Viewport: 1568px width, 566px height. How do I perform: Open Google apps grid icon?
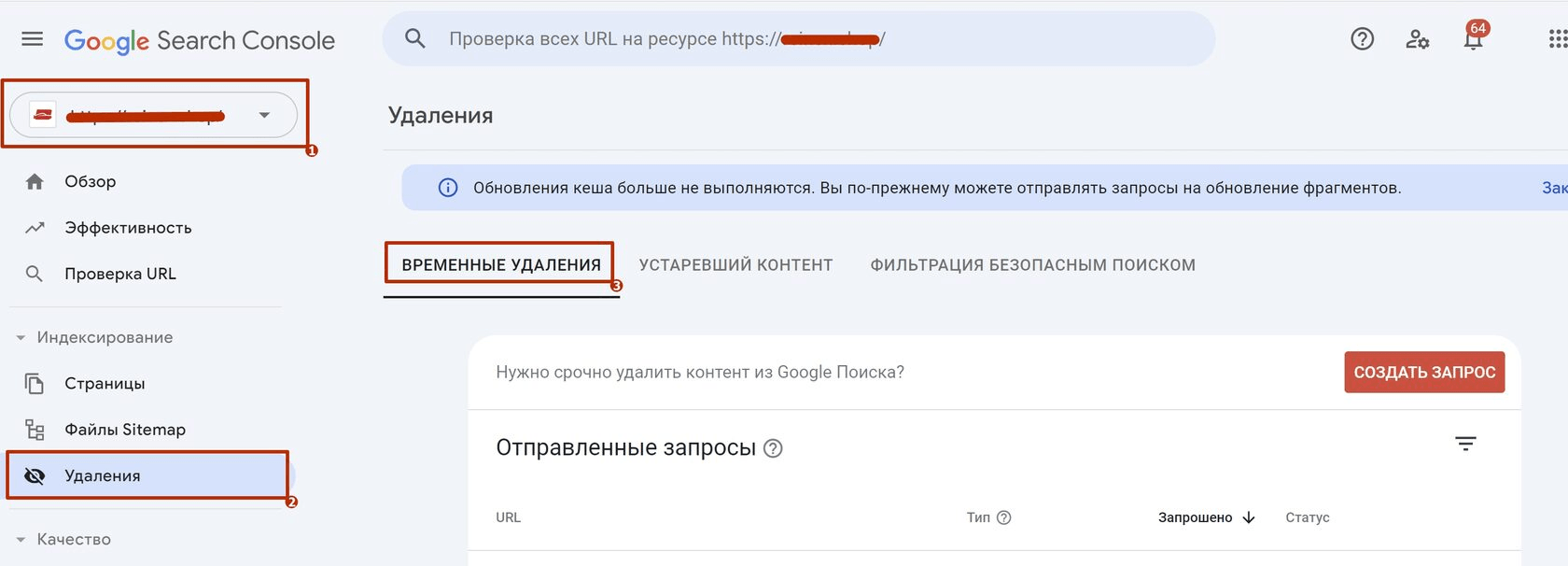[x=1557, y=39]
